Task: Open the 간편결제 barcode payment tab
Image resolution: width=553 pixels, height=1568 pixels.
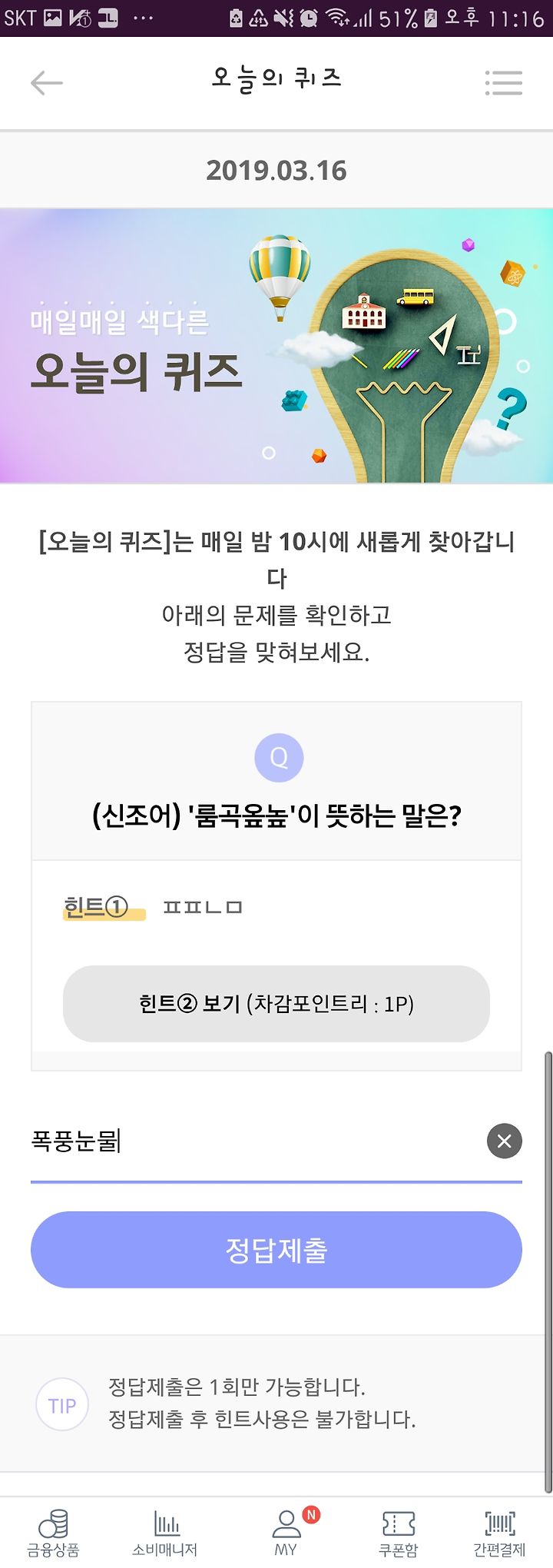Action: [500, 1532]
